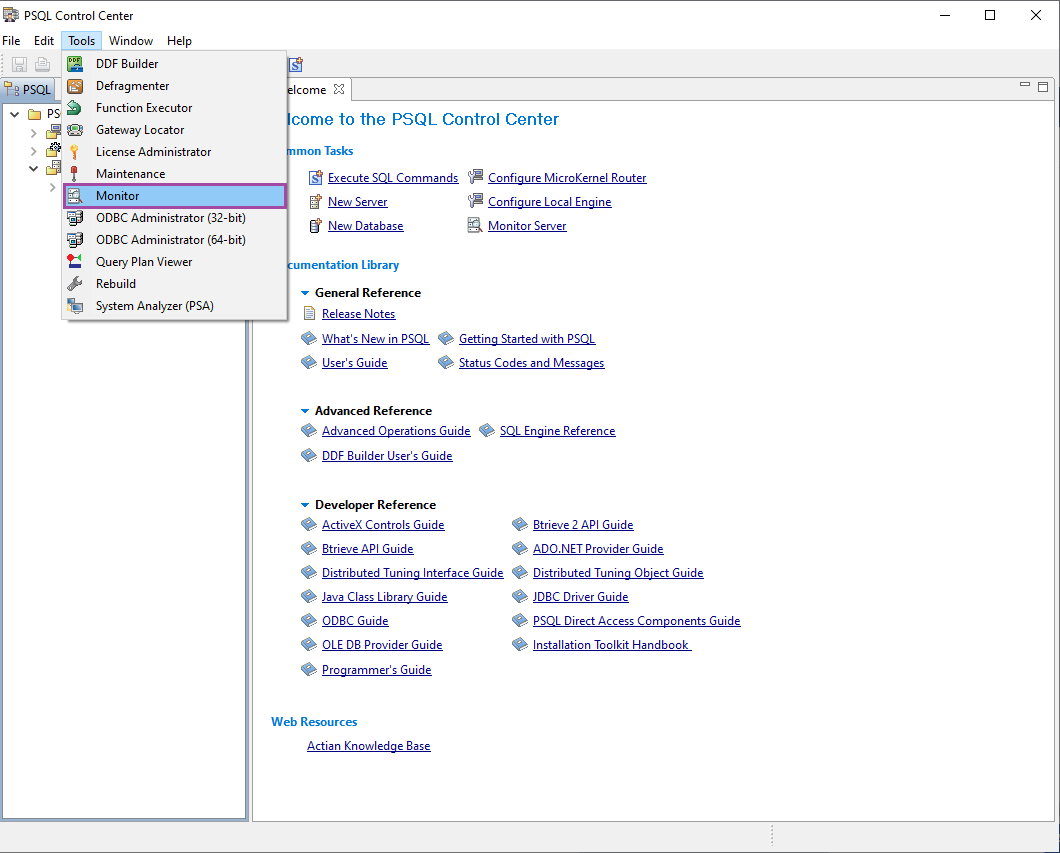Click the magnifier icon beside Monitor Server
The height and width of the screenshot is (853, 1060).
coord(475,225)
